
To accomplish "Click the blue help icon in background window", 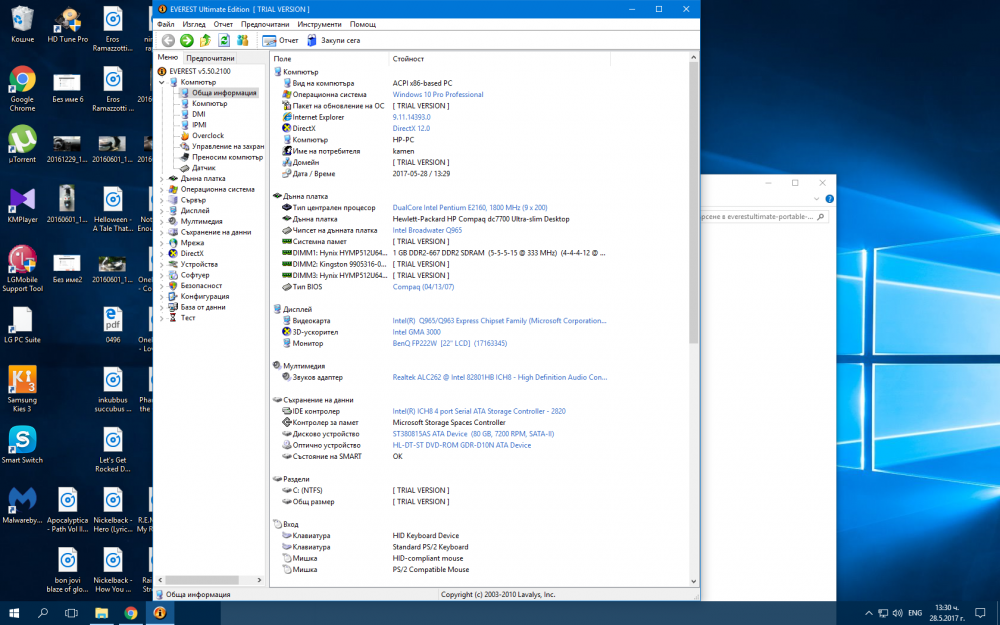I will tap(829, 199).
